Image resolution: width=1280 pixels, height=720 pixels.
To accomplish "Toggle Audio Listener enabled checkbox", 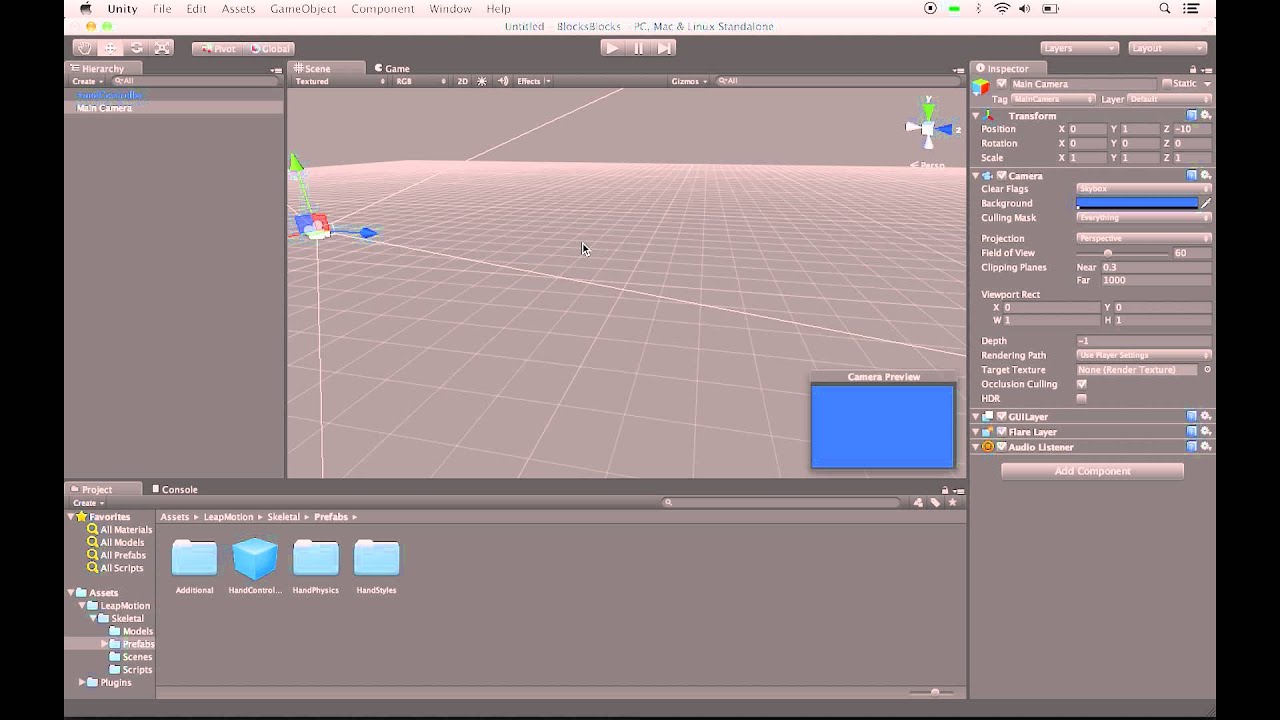I will coord(1001,447).
